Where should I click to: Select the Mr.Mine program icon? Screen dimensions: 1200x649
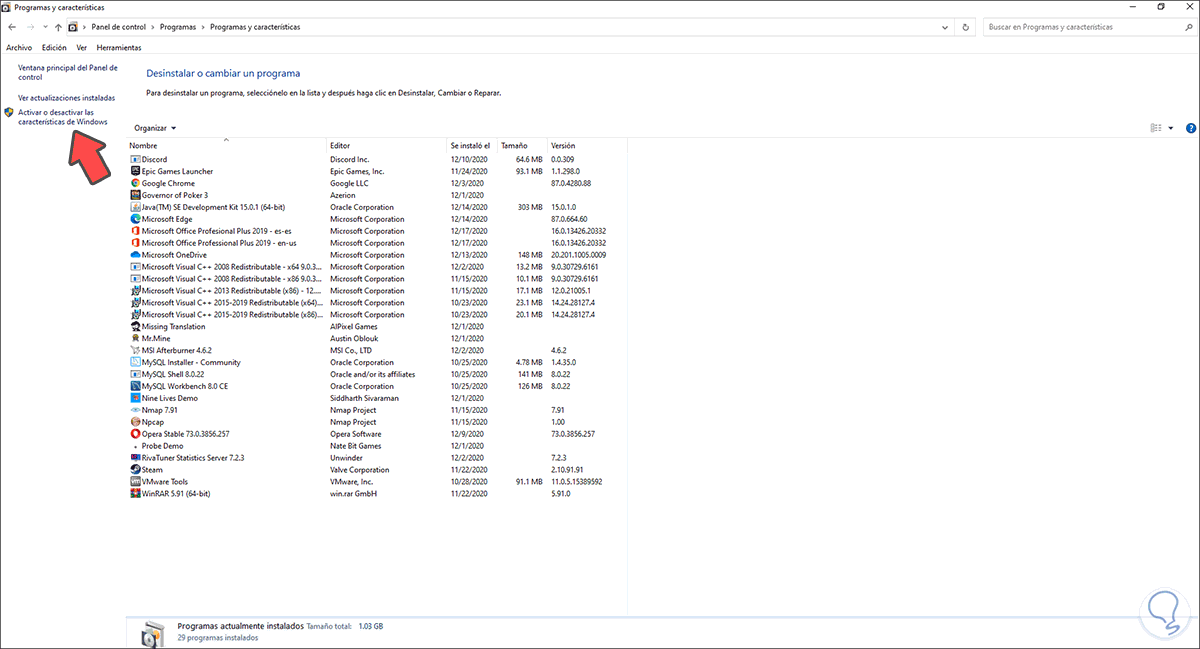coord(135,339)
